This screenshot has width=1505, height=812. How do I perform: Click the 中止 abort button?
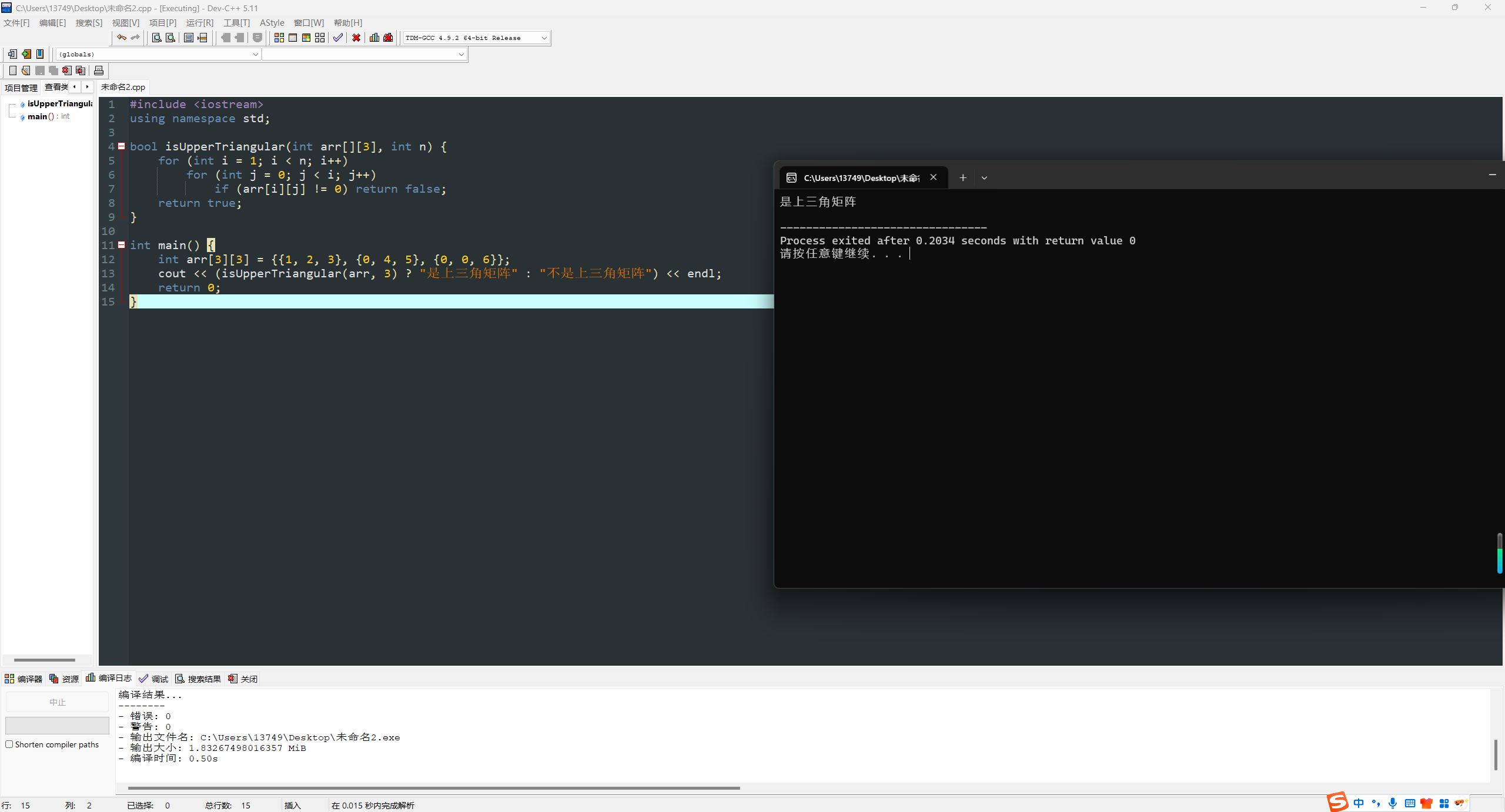pyautogui.click(x=57, y=702)
